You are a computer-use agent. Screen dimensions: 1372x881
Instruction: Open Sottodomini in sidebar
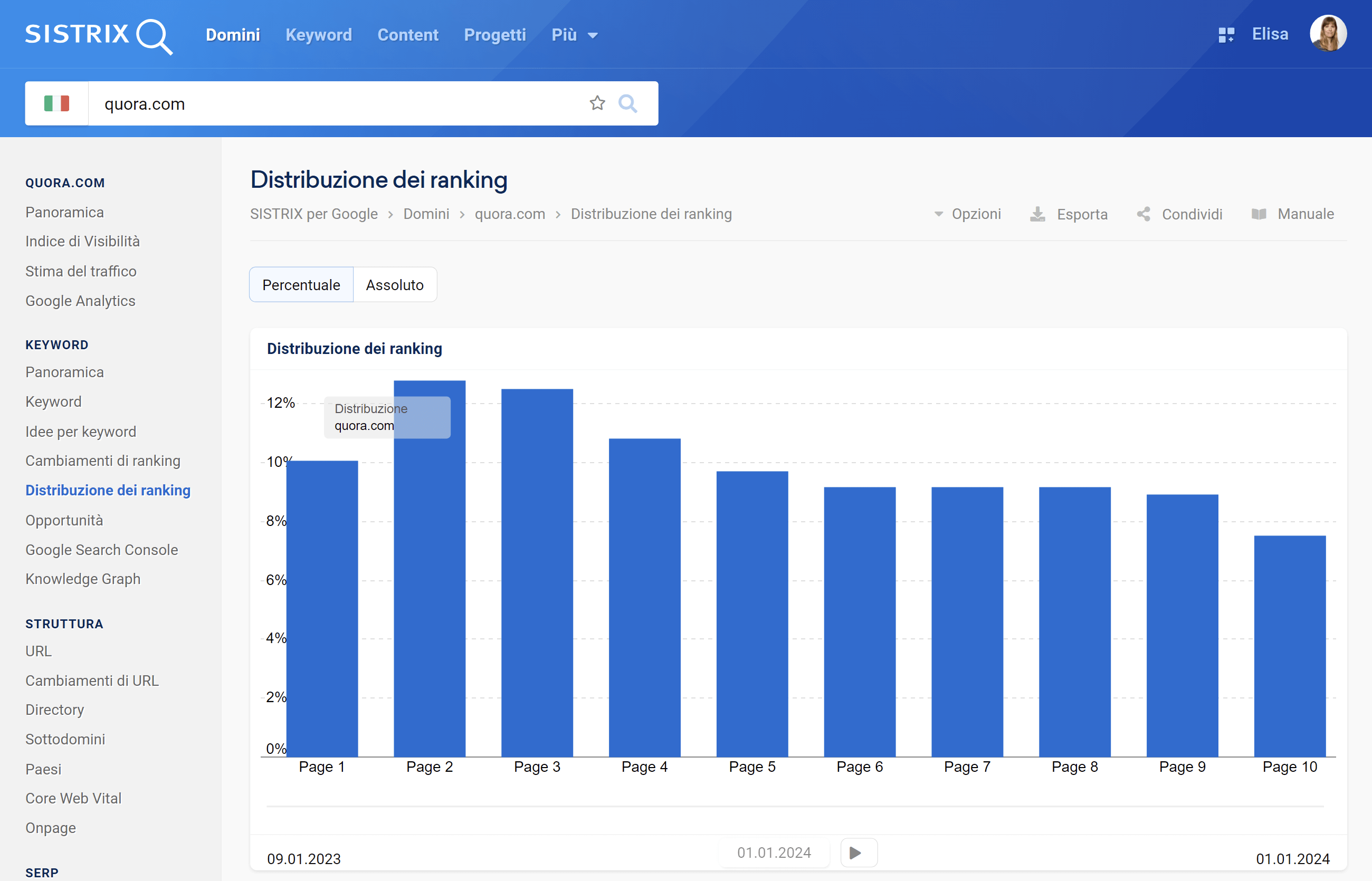click(65, 739)
